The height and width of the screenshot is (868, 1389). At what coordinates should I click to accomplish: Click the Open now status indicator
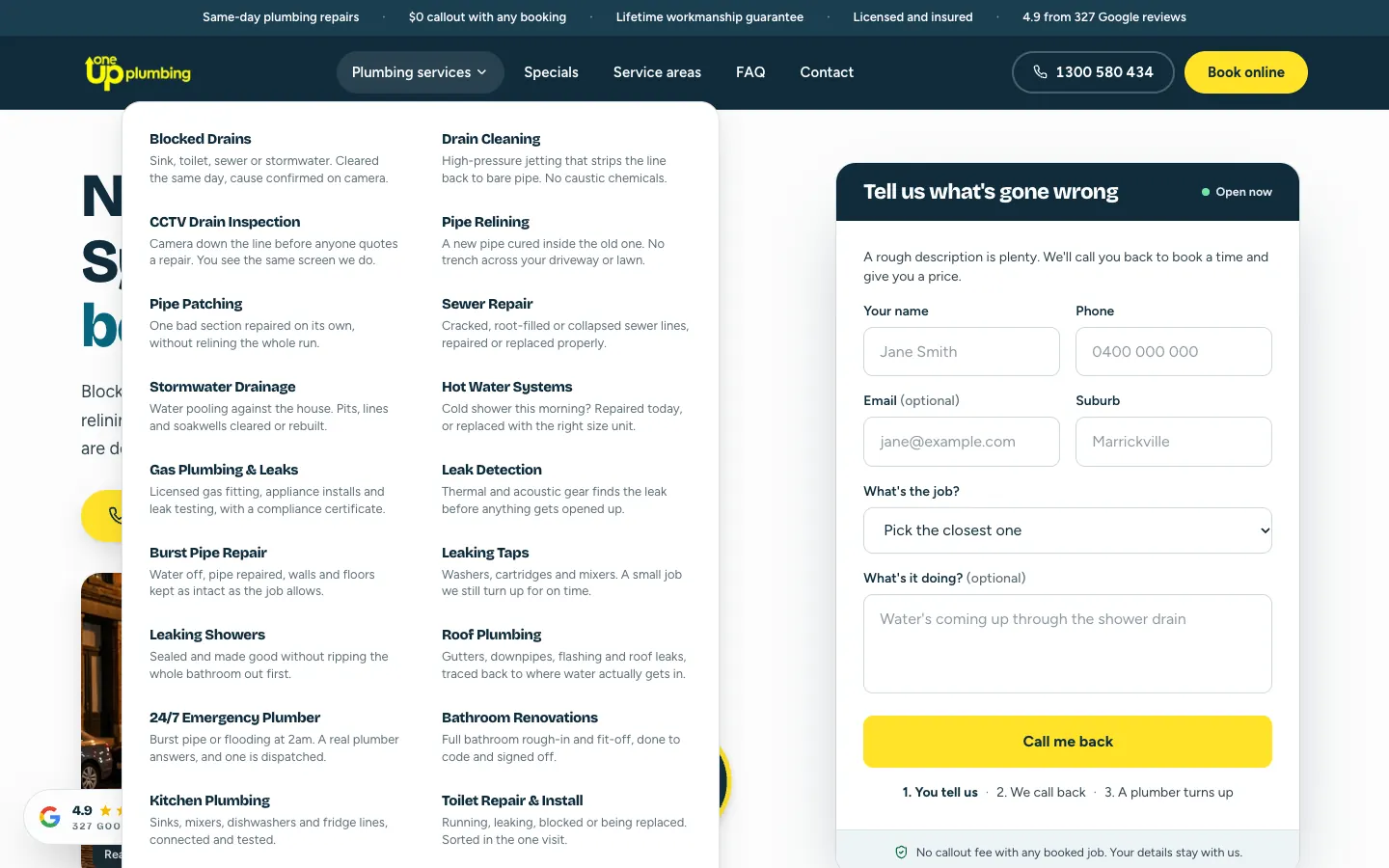pos(1237,192)
